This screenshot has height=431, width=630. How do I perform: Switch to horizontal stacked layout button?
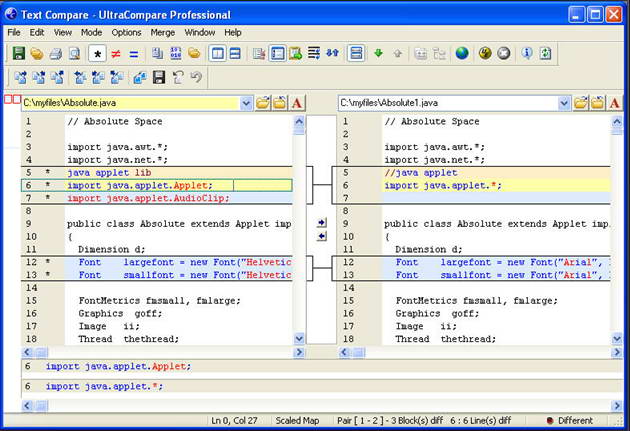235,53
